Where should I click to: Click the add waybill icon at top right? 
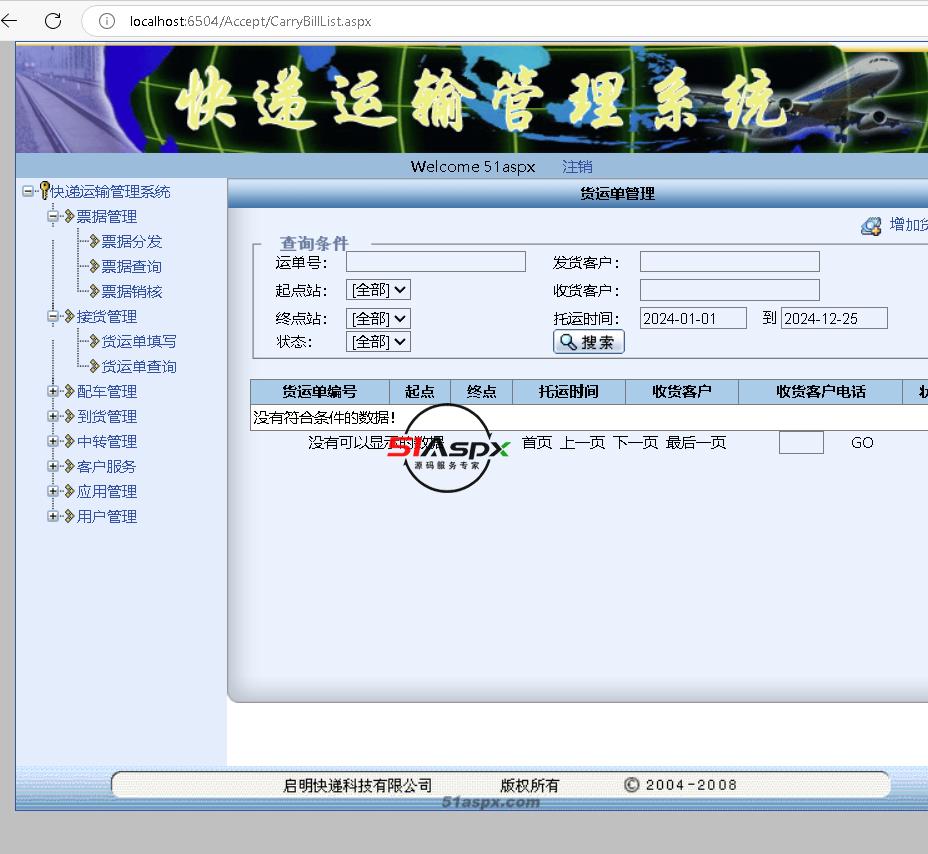[x=871, y=225]
